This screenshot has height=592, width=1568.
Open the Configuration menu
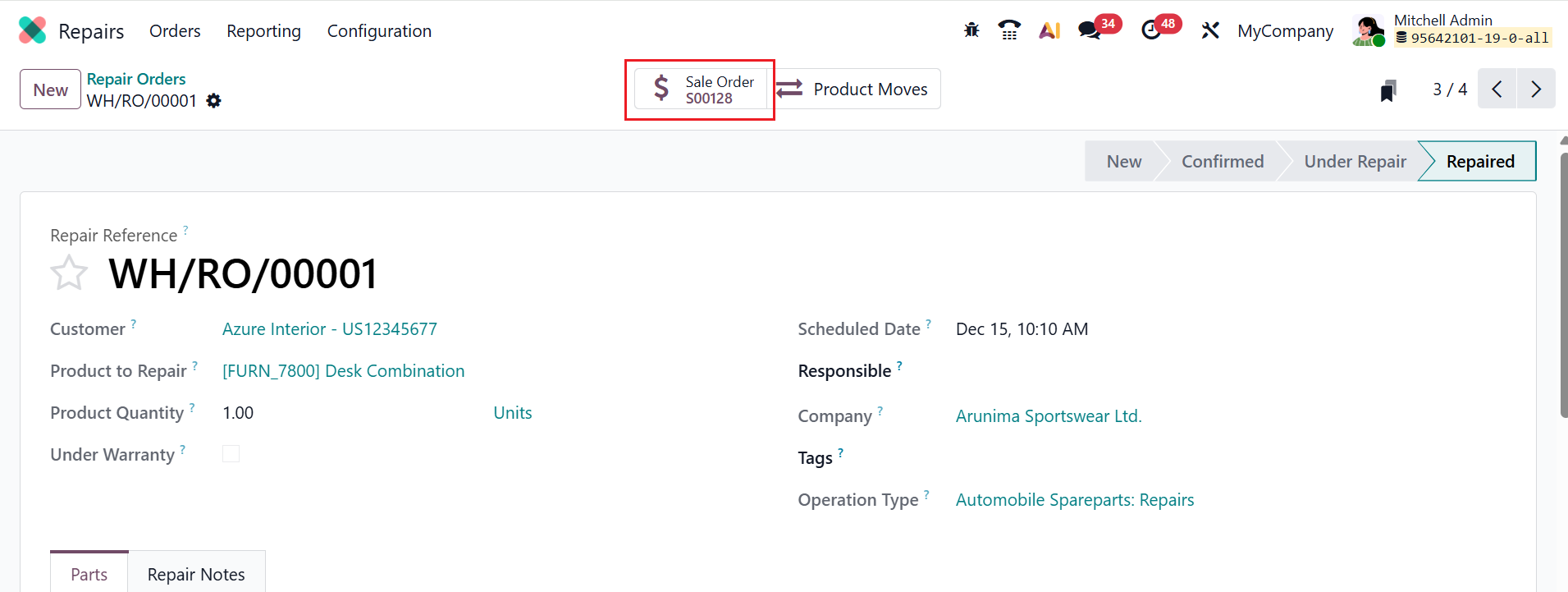(379, 31)
